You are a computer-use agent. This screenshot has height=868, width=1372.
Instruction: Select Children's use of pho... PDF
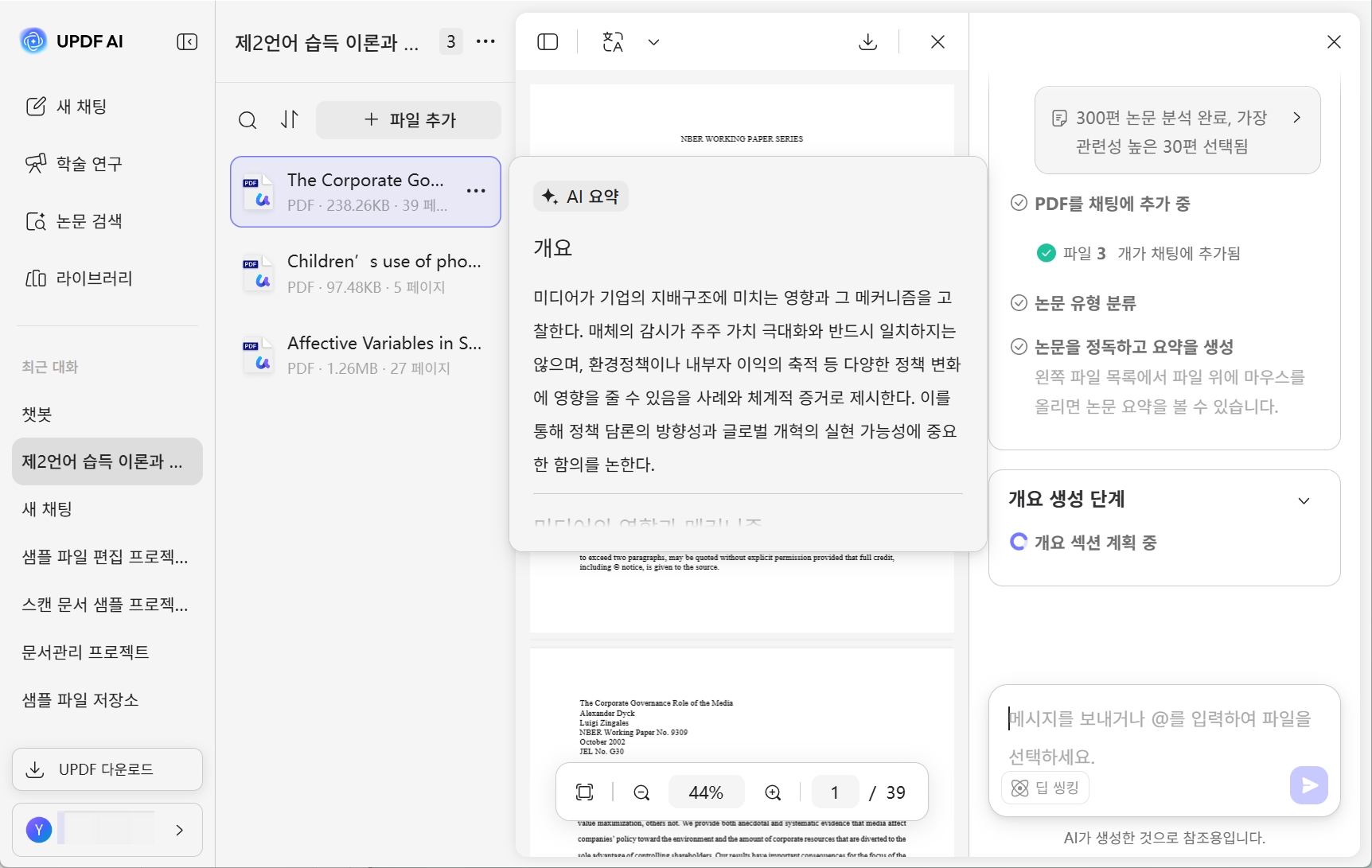point(365,273)
